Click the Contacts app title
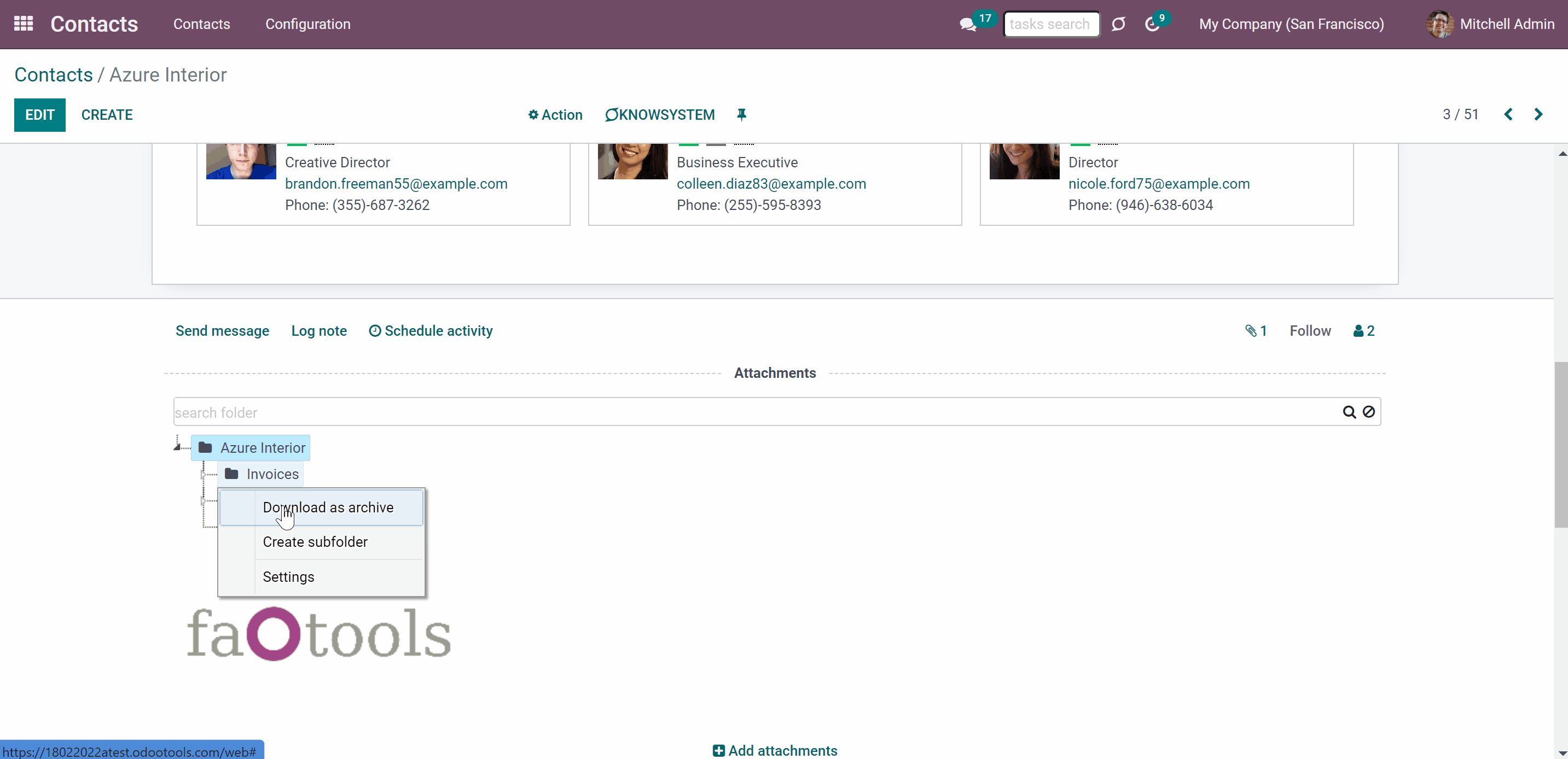 94,24
